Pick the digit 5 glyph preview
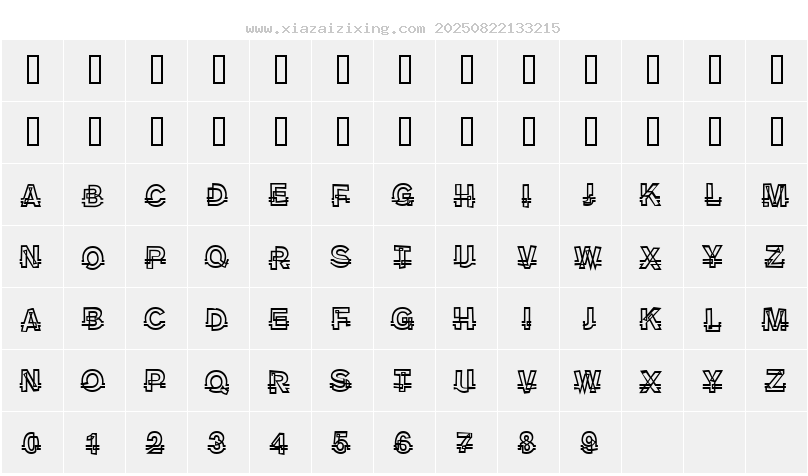This screenshot has height=476, width=808. pos(342,443)
